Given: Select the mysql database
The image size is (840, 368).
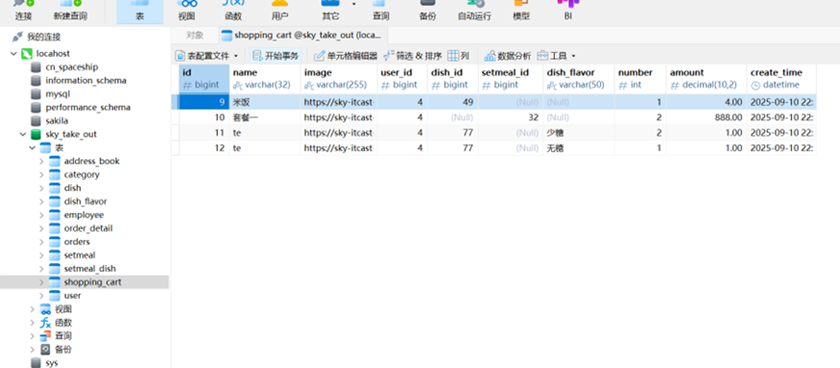Looking at the screenshot, I should click(x=58, y=94).
